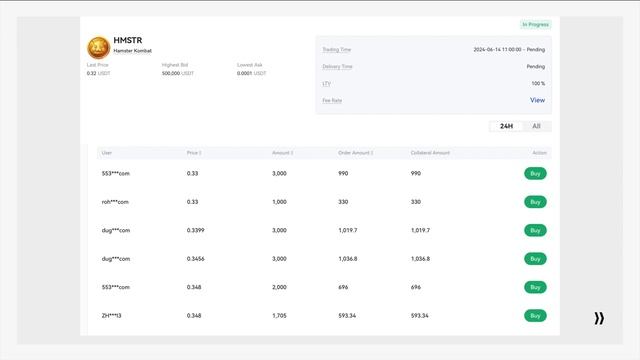Click the Collateral Amount column header
Image resolution: width=640 pixels, height=360 pixels.
(430, 153)
